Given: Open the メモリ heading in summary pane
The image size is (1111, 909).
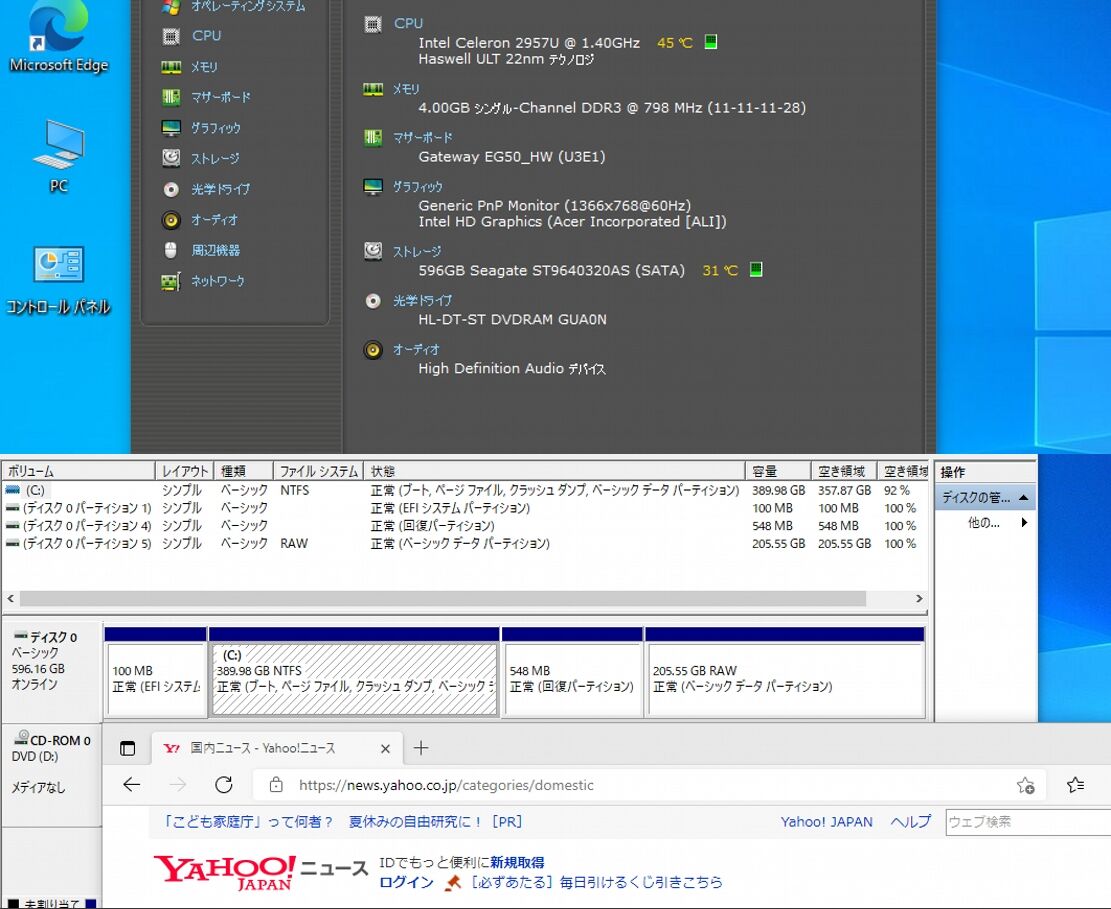Looking at the screenshot, I should click(406, 89).
